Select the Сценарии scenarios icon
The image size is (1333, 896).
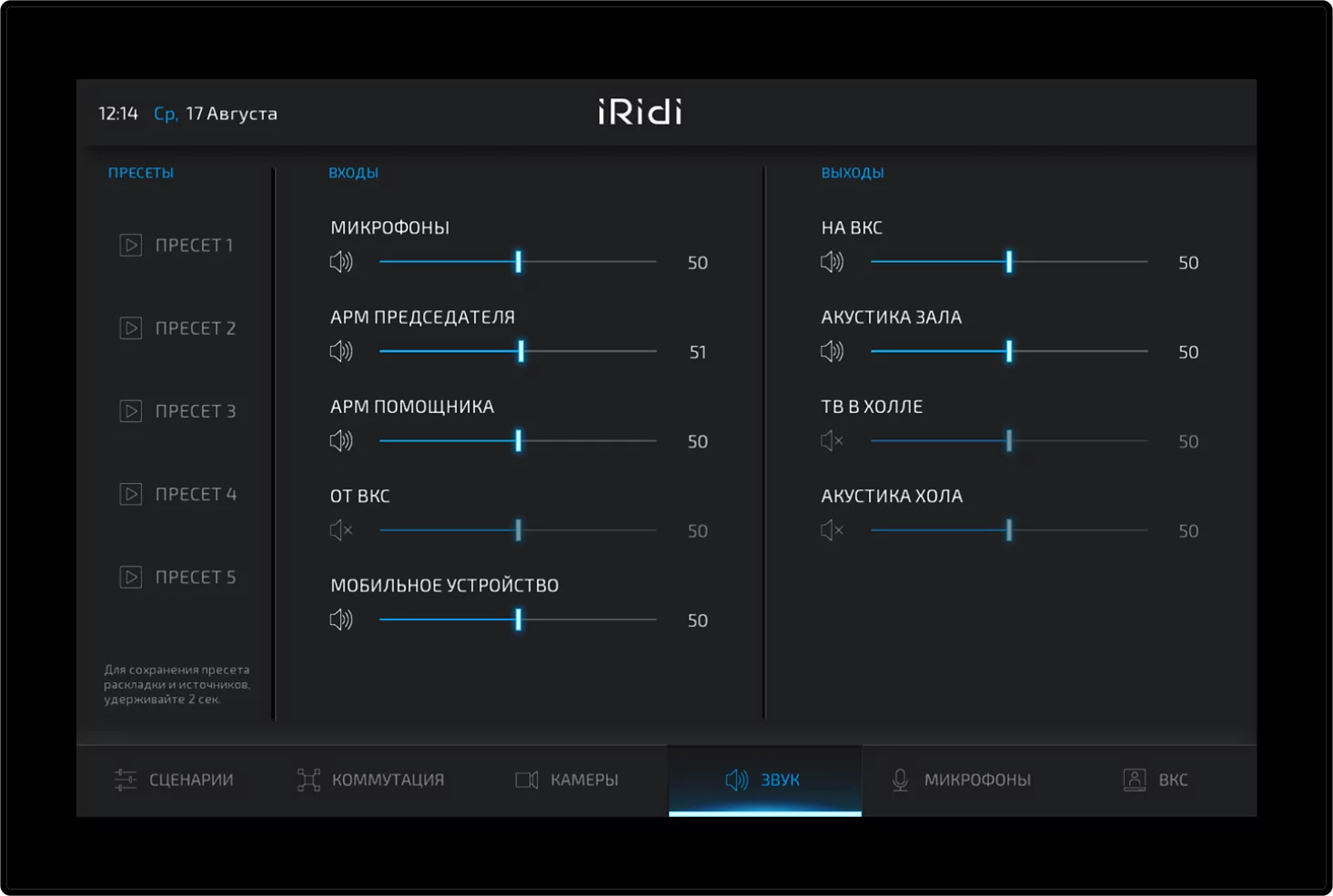125,780
